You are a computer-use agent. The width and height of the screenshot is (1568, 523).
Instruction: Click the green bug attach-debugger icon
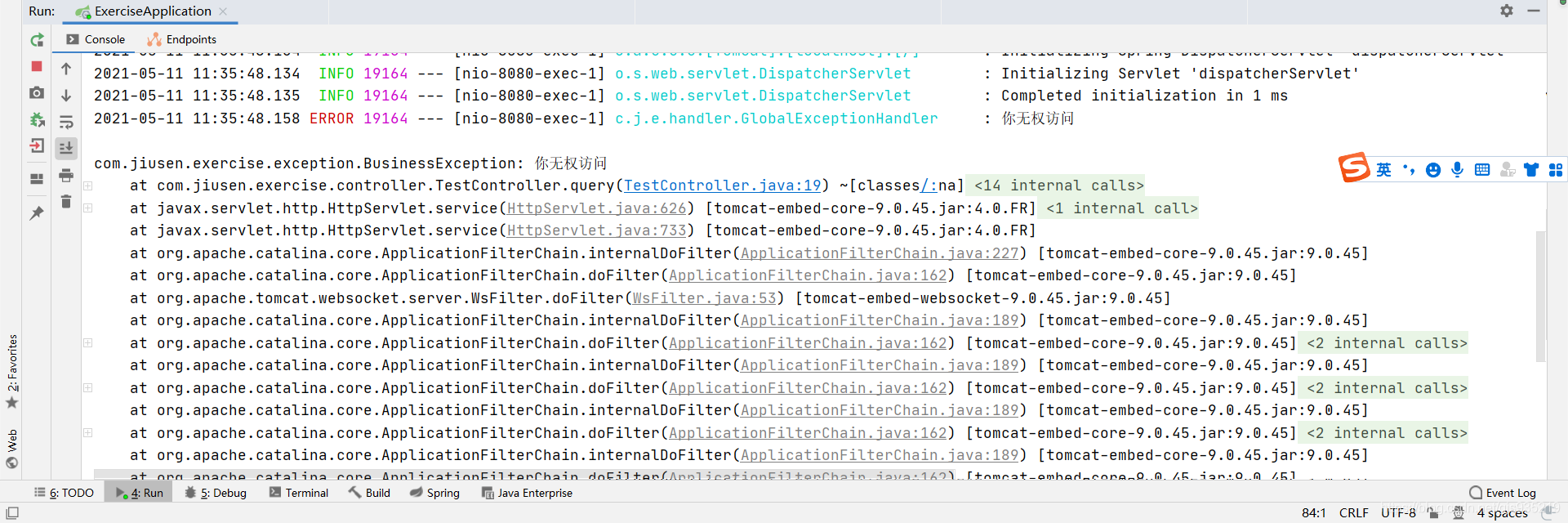(37, 120)
